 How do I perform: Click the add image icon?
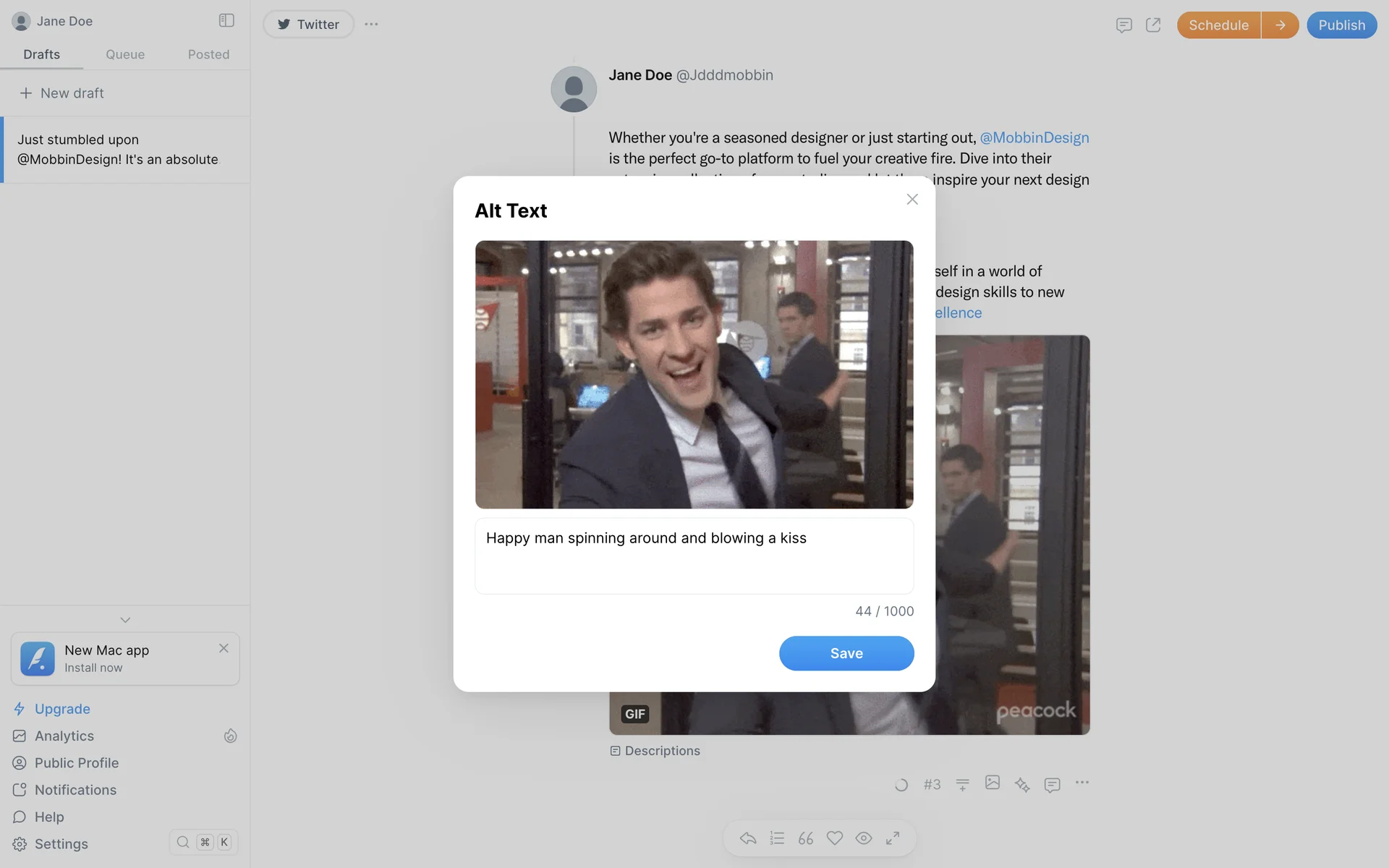pyautogui.click(x=992, y=783)
